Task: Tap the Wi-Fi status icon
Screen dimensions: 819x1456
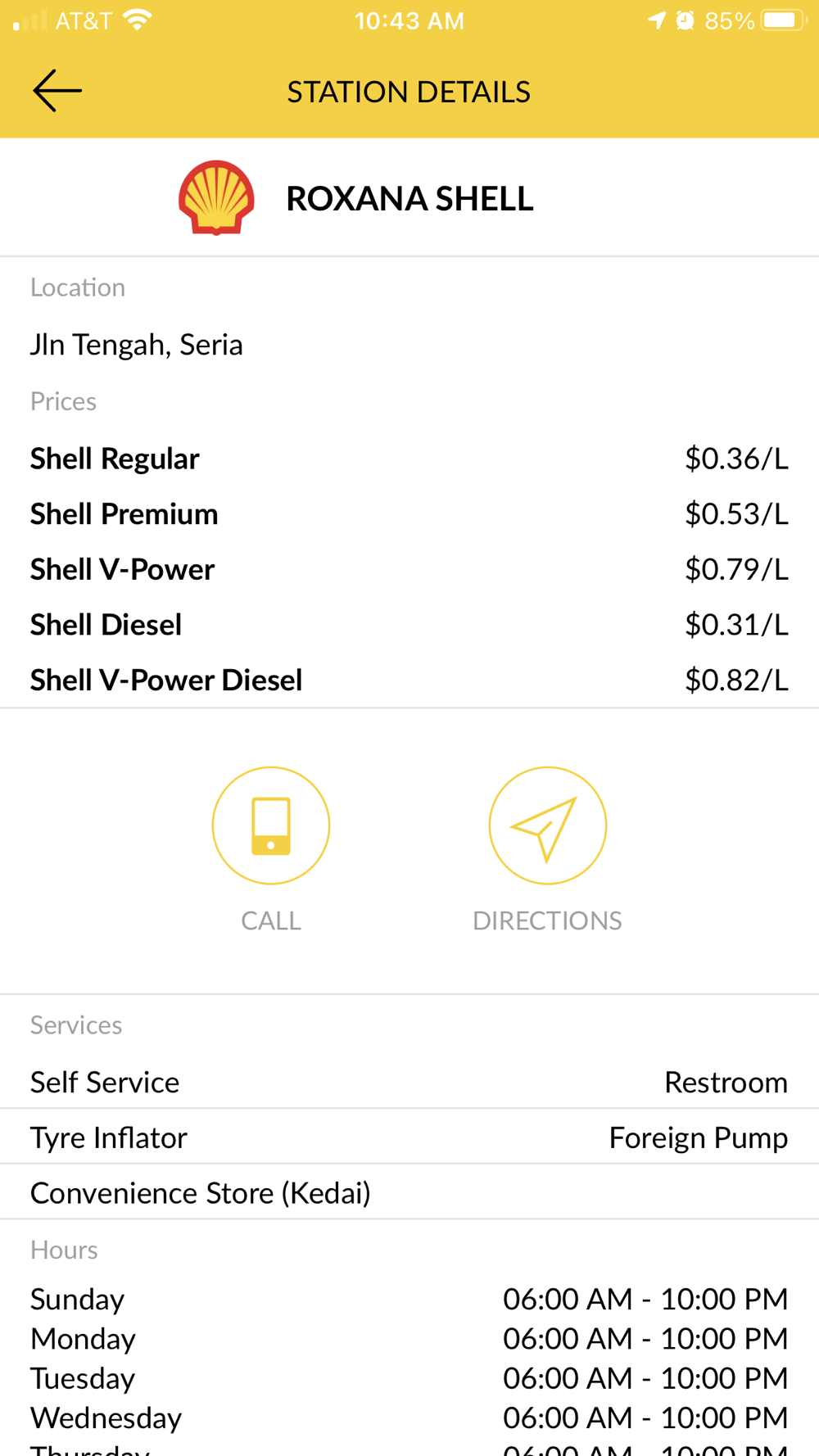Action: tap(137, 20)
